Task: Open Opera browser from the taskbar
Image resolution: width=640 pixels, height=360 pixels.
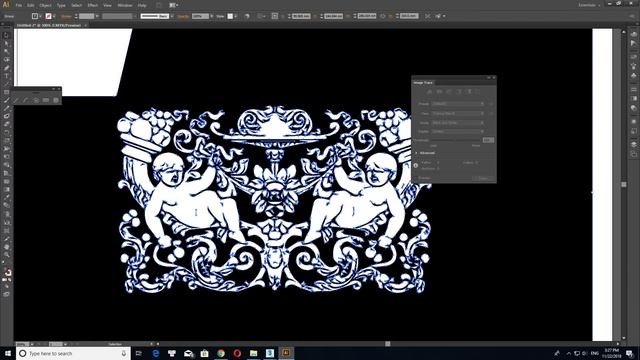Action: click(237, 353)
